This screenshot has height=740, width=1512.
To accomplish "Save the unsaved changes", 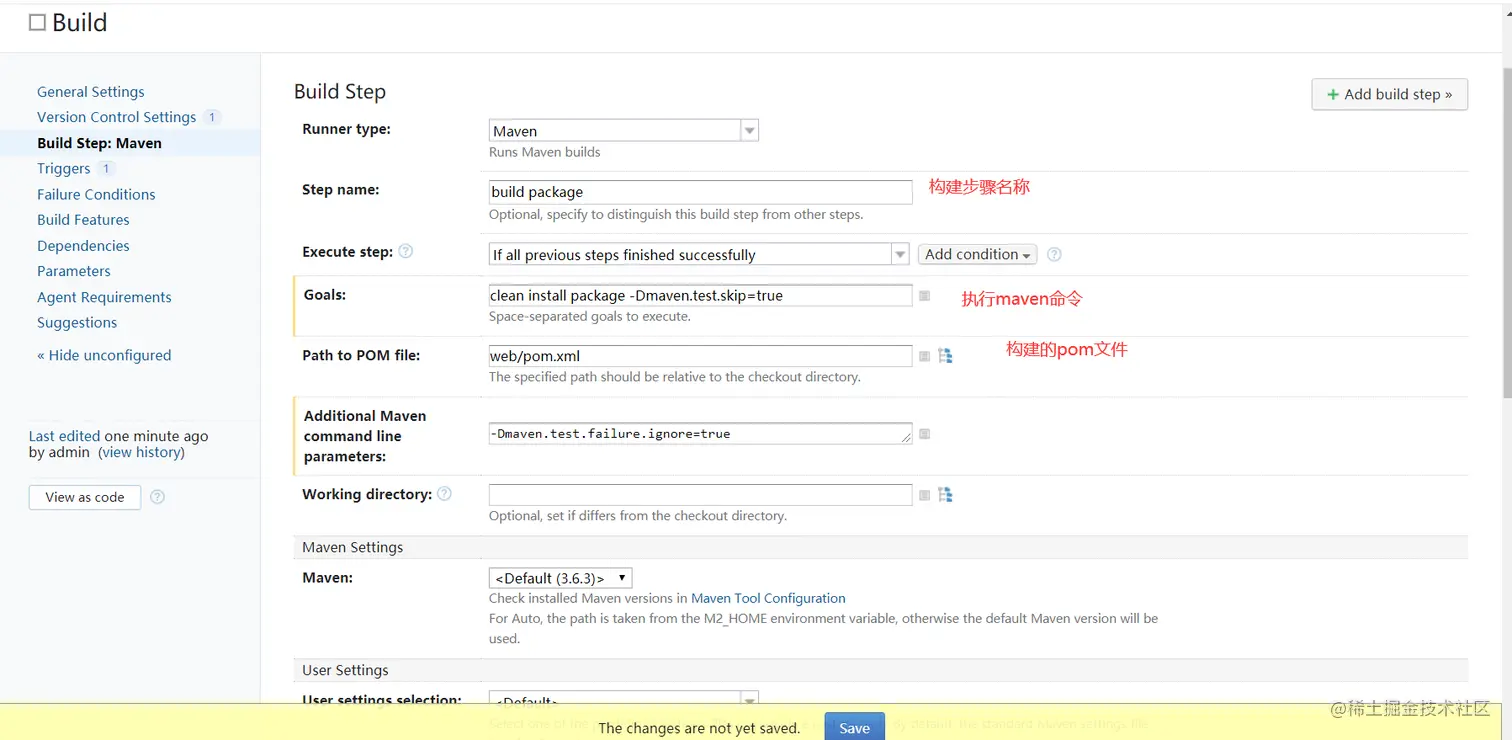I will 854,728.
